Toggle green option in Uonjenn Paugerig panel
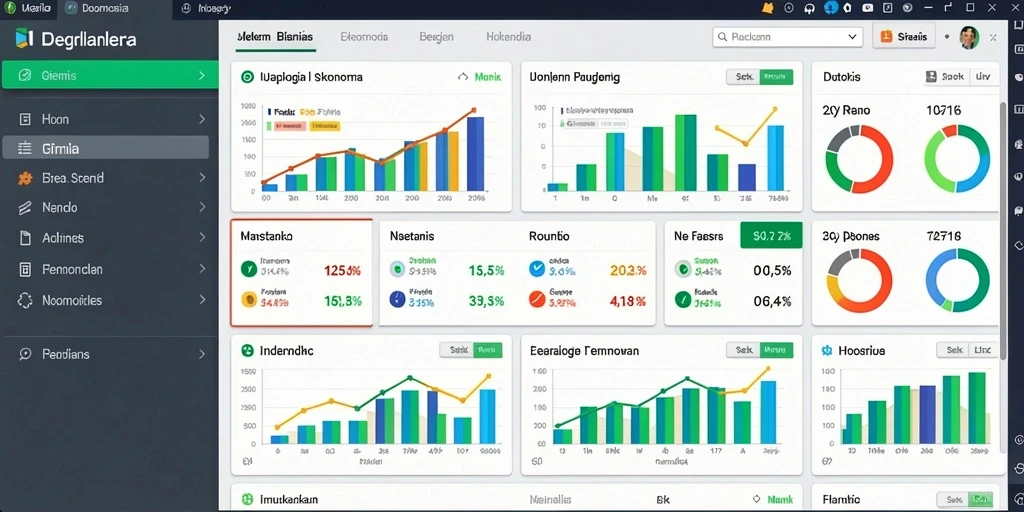Viewport: 1024px width, 512px height. [776, 77]
